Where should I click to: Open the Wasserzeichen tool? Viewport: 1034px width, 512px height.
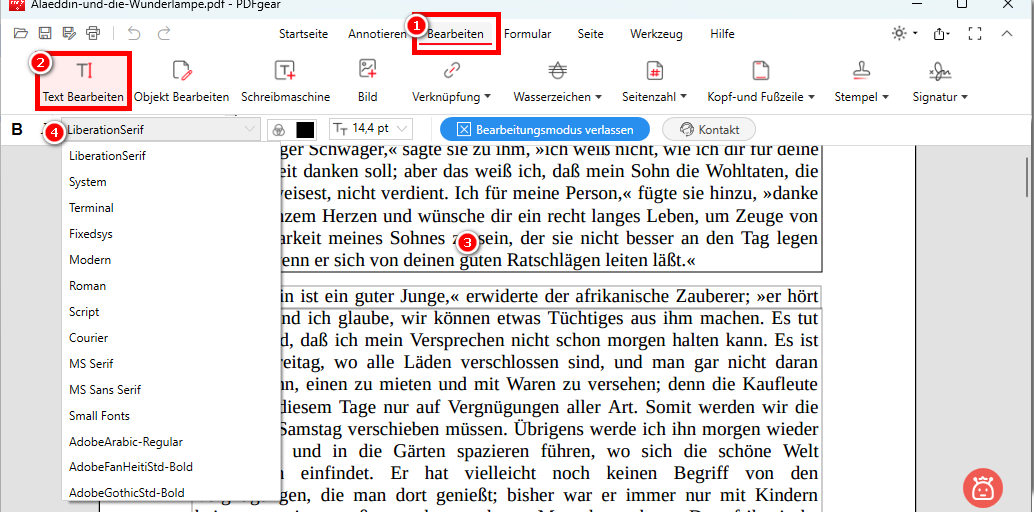(x=557, y=81)
